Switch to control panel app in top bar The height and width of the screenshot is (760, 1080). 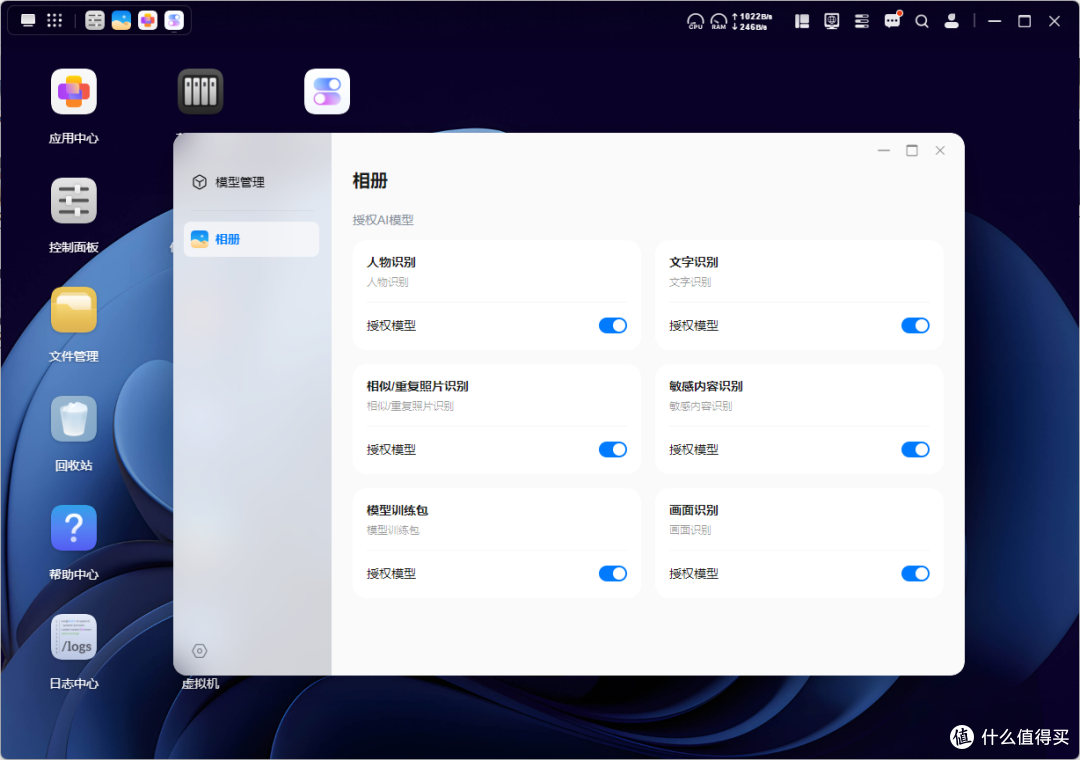click(95, 21)
